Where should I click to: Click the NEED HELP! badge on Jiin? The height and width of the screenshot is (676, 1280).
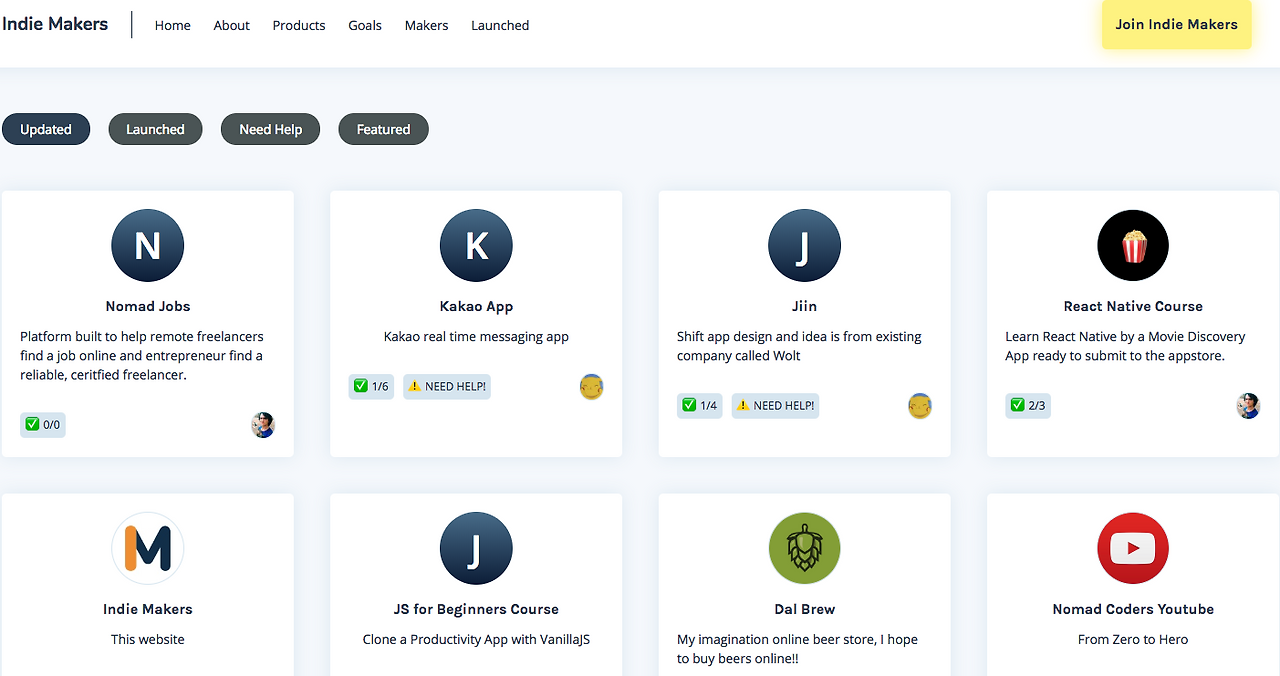pyautogui.click(x=775, y=406)
